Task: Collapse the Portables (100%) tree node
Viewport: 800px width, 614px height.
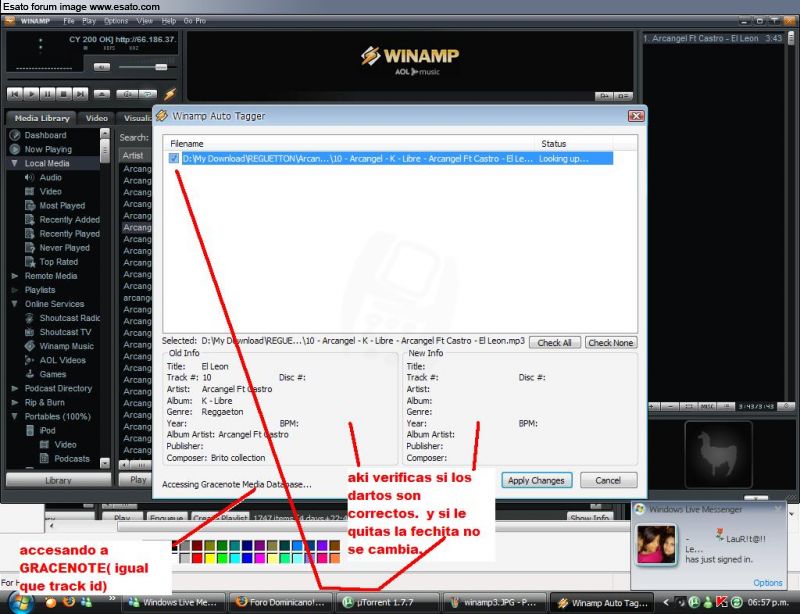Action: (x=15, y=416)
